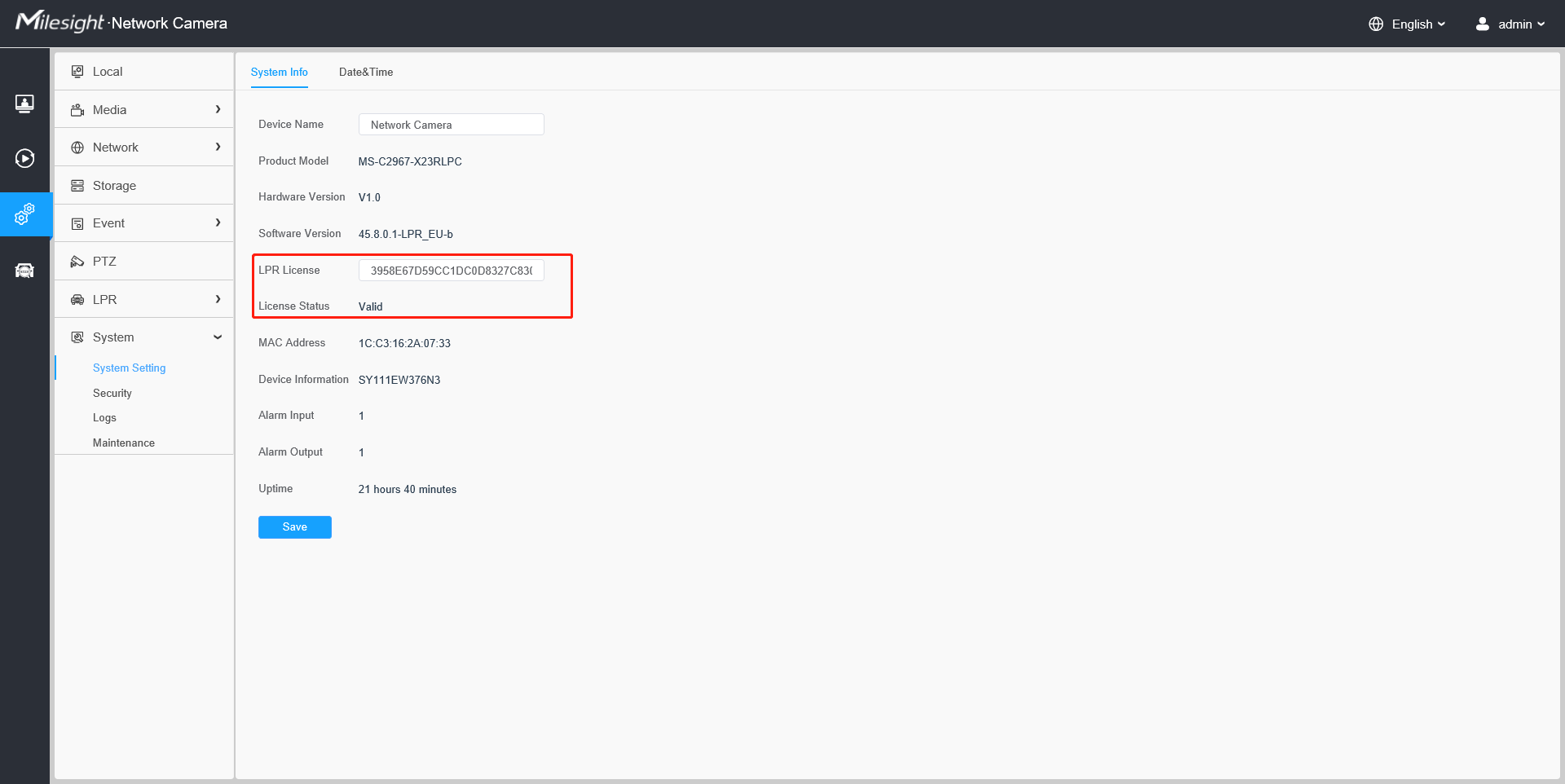The width and height of the screenshot is (1565, 784).
Task: Open the Maintenance settings page
Action: pos(124,443)
